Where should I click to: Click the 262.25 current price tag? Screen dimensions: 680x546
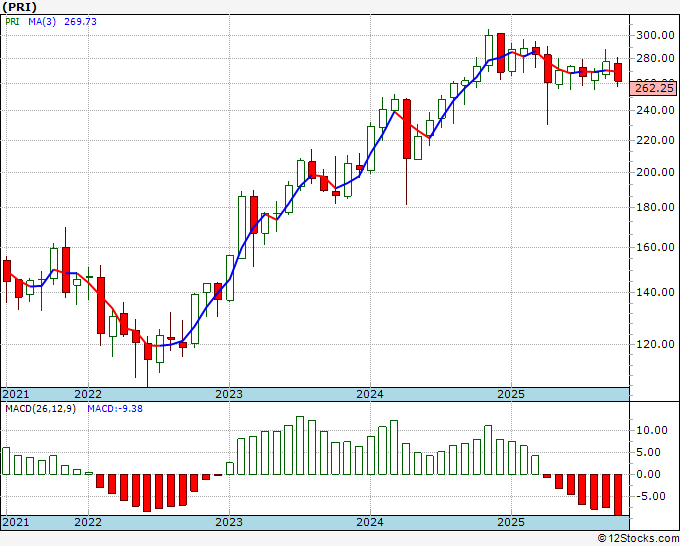click(654, 88)
